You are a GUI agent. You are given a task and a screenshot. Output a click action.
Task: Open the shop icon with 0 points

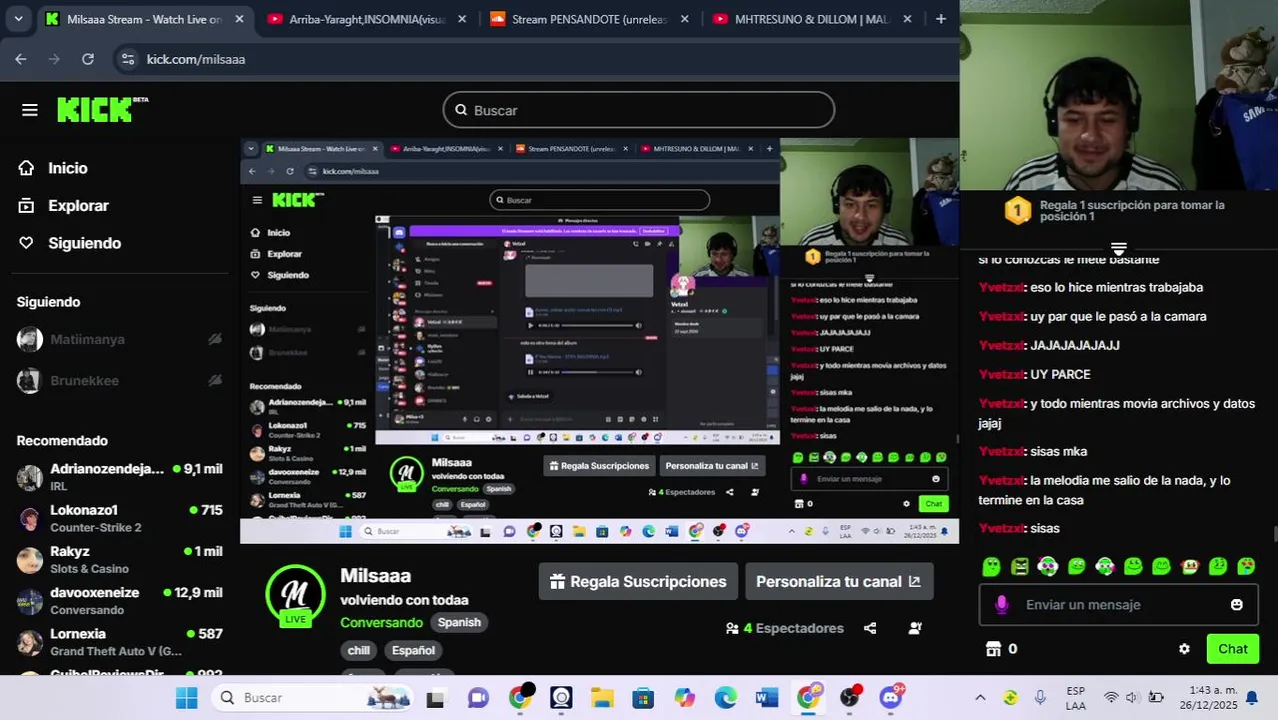click(1001, 649)
